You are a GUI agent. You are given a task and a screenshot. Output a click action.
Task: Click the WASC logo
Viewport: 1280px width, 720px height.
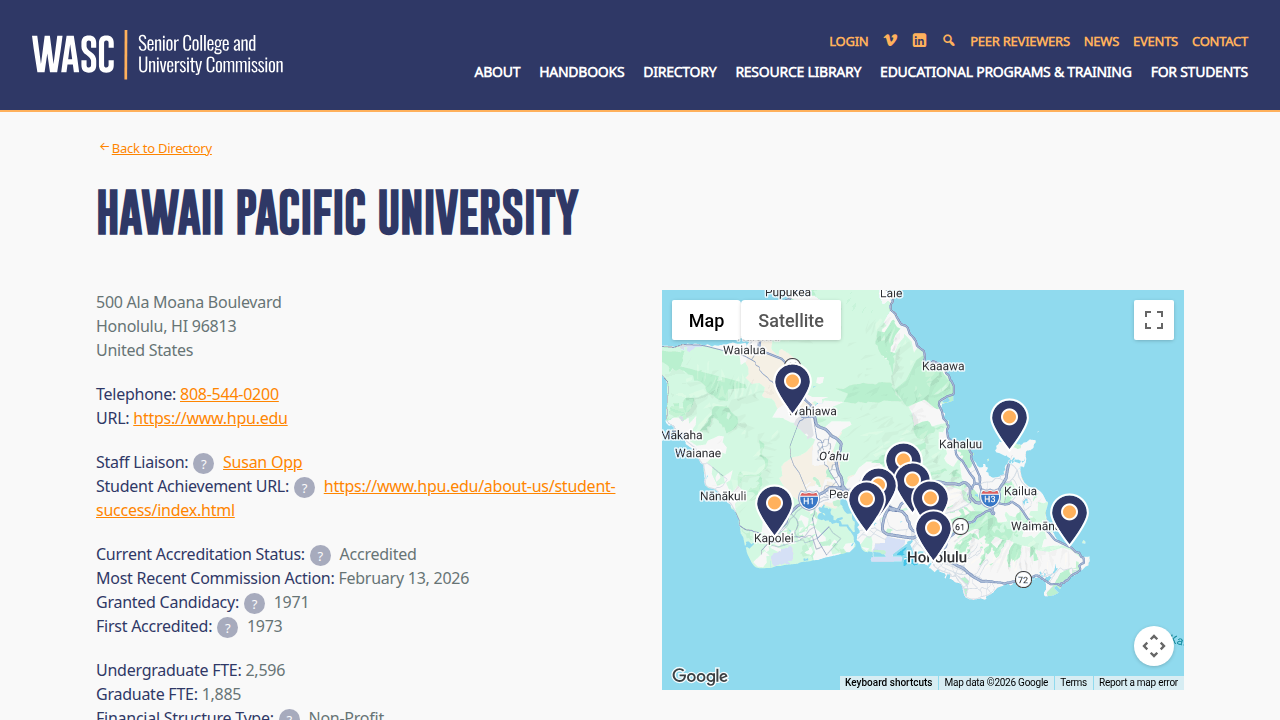157,54
